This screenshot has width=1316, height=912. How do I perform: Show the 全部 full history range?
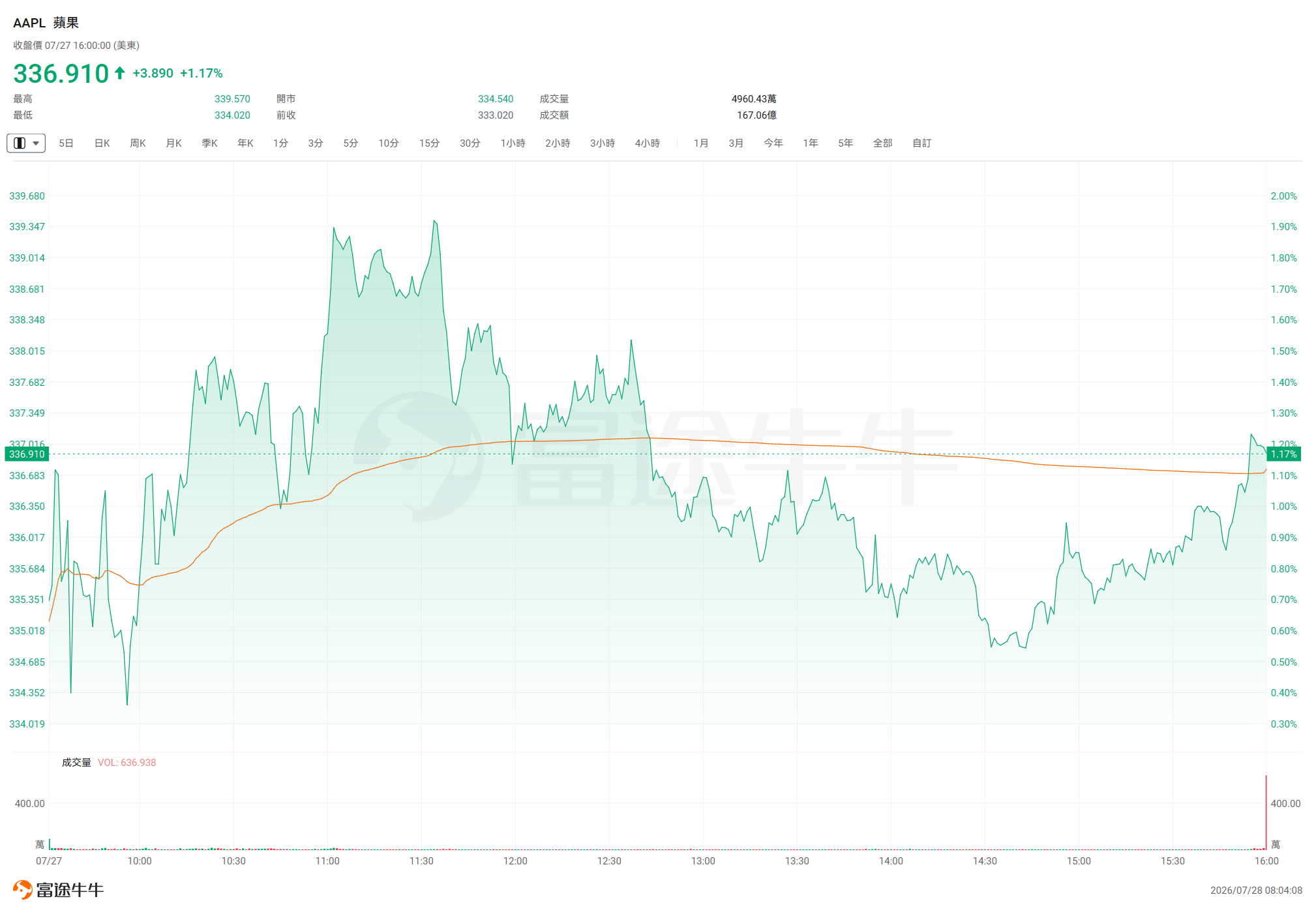tap(882, 143)
